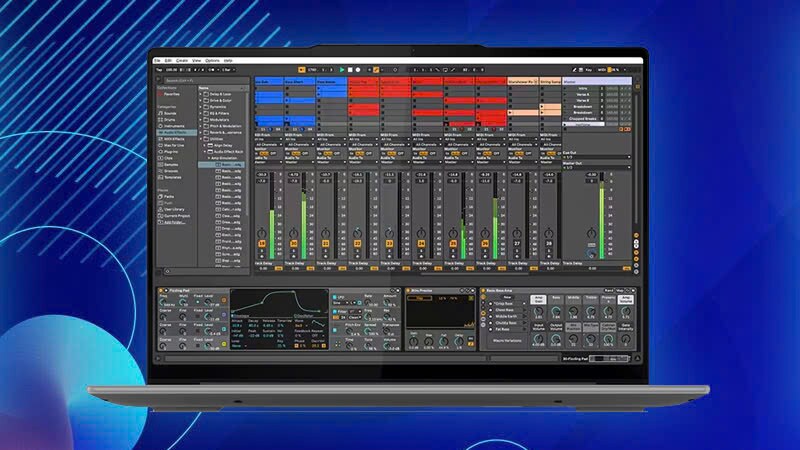This screenshot has height=450, width=800.
Task: Toggle the arrangement Loop switch
Action: (445, 70)
